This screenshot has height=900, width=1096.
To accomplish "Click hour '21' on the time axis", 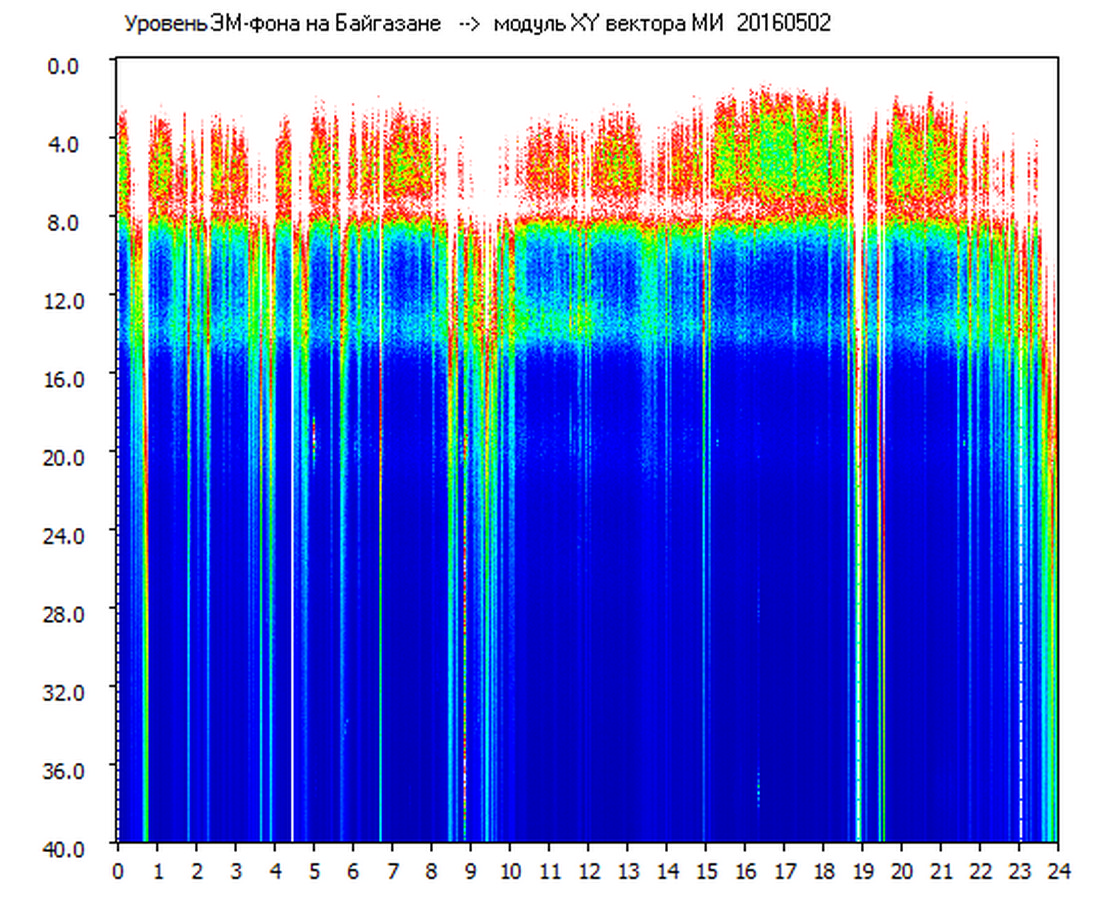I will [x=941, y=871].
